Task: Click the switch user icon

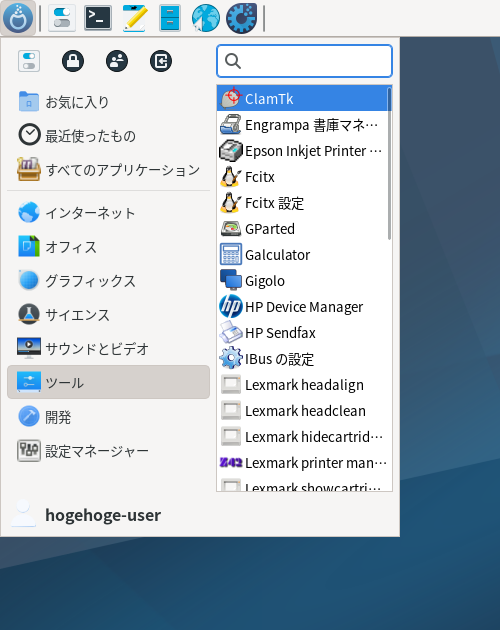Action: tap(117, 61)
